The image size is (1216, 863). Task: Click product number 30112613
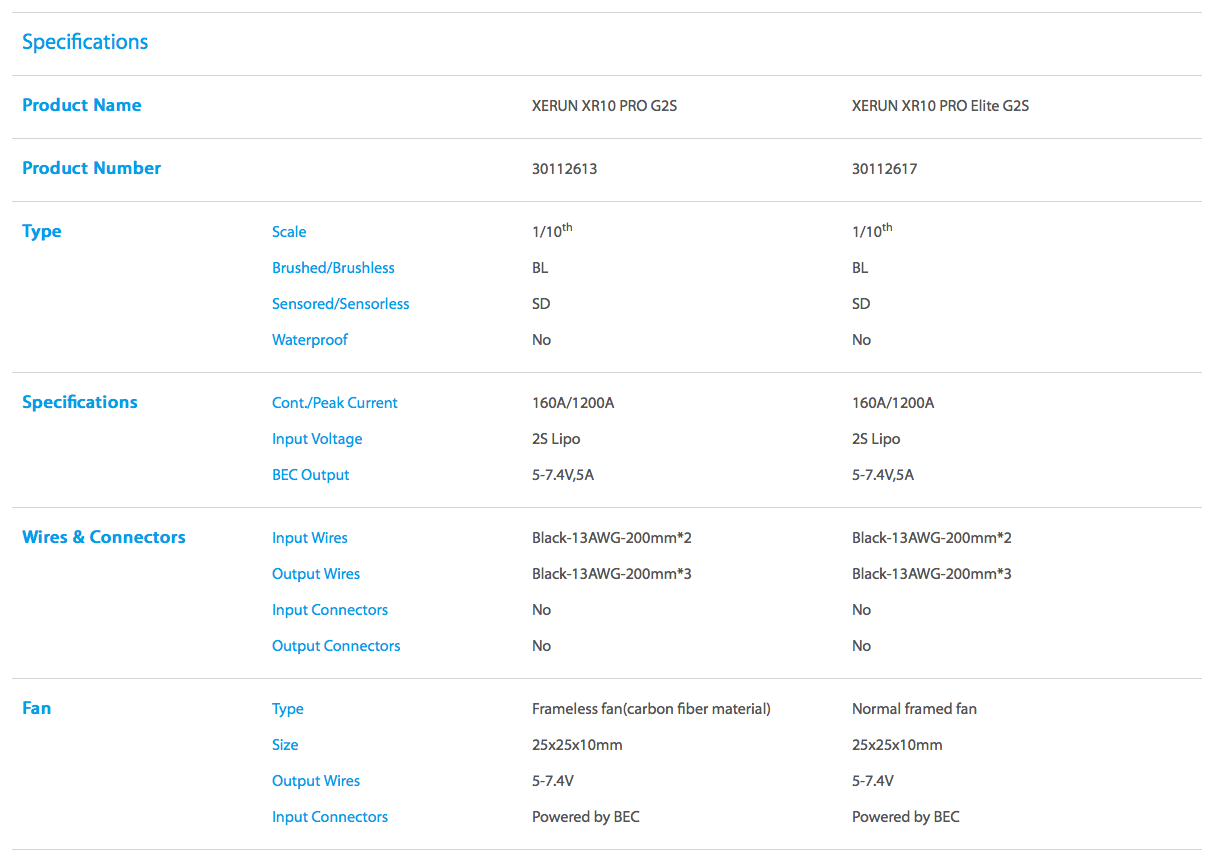pyautogui.click(x=565, y=169)
